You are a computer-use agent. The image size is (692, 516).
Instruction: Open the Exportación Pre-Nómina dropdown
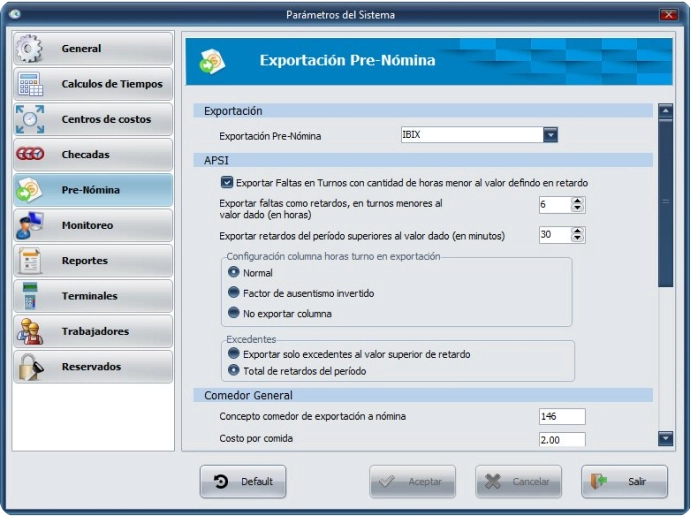pyautogui.click(x=550, y=135)
